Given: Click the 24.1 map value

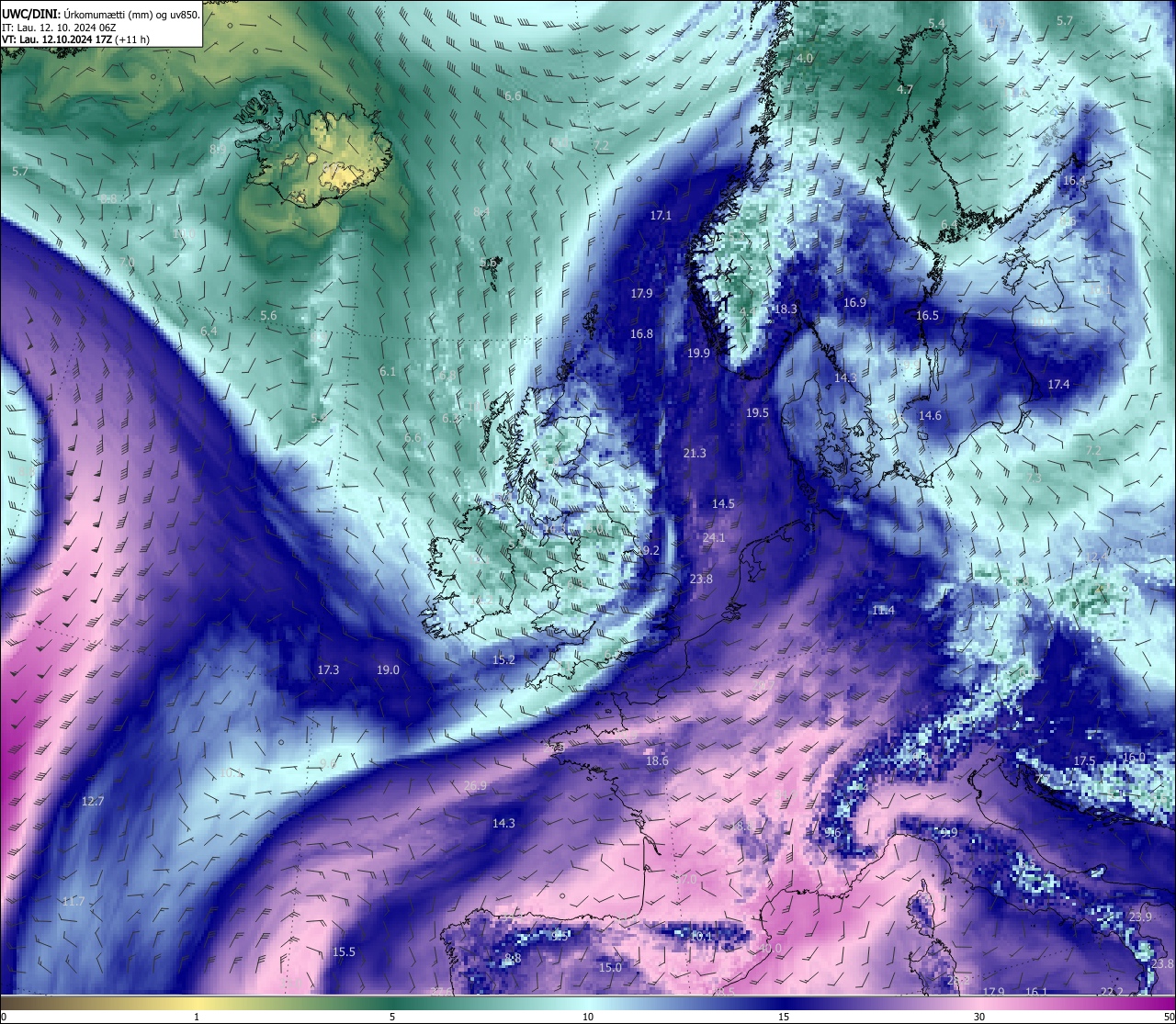Looking at the screenshot, I should click(714, 537).
